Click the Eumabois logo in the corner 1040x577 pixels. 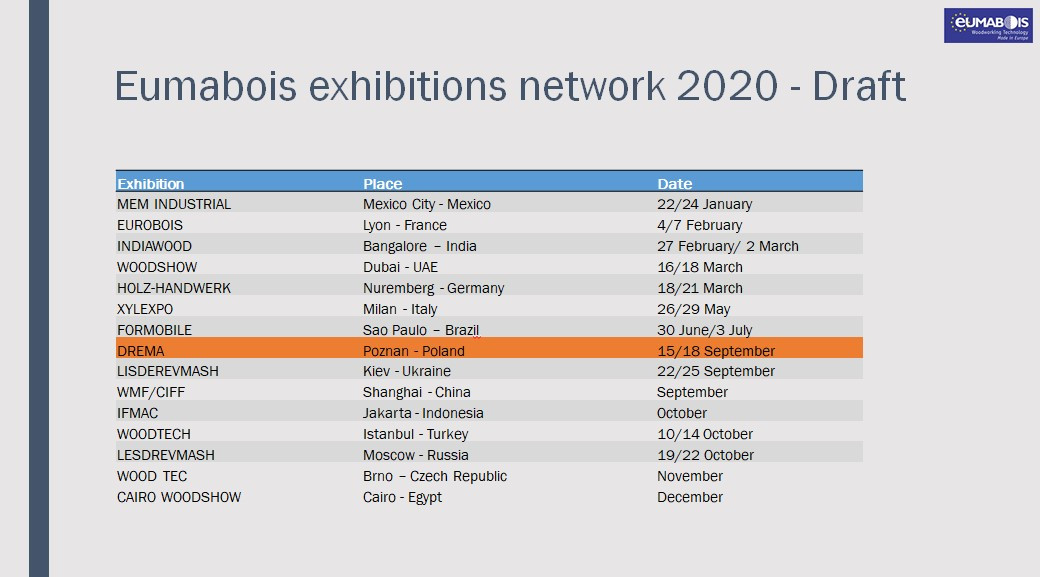click(x=988, y=26)
